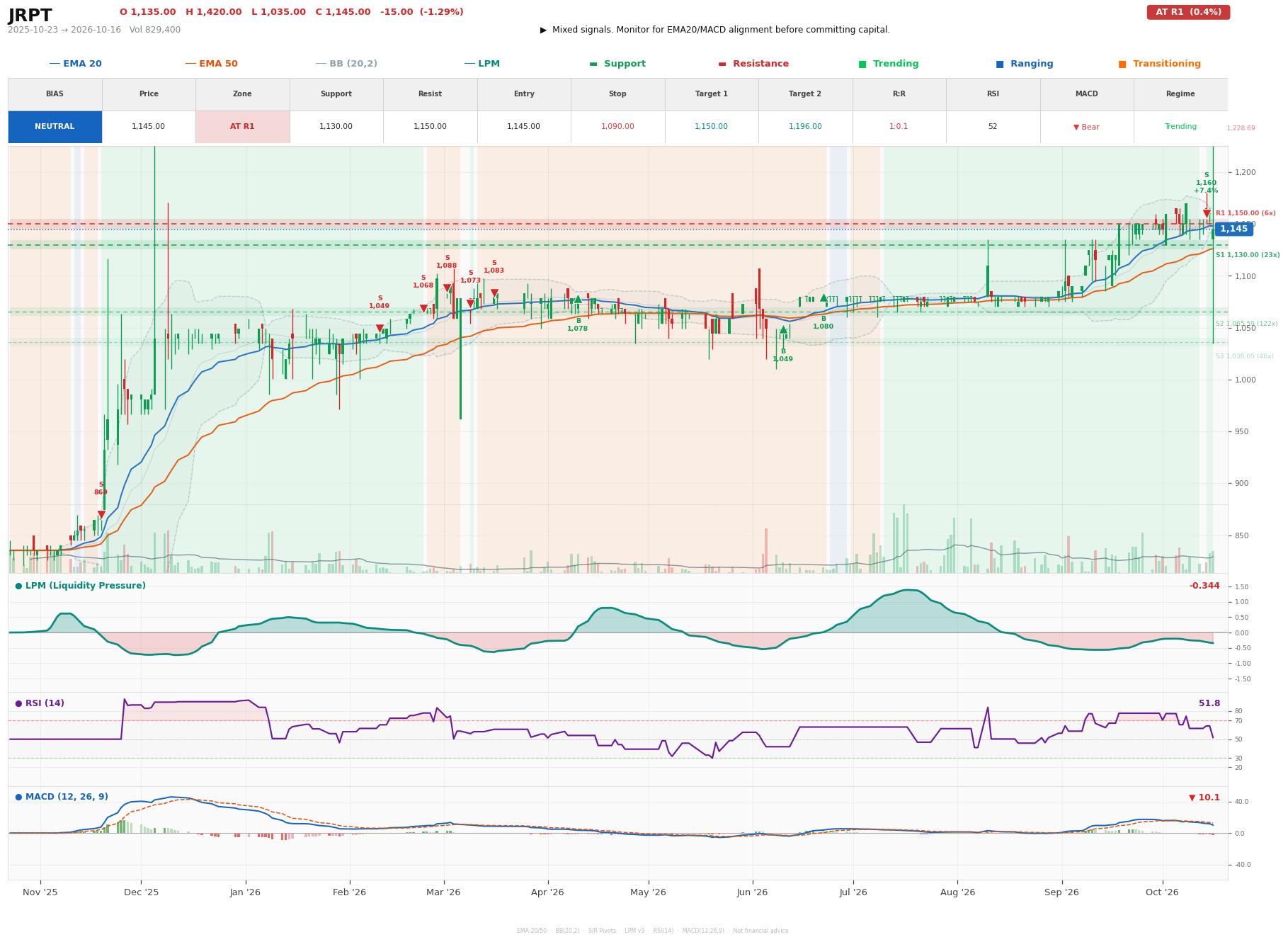
Task: Click the buy triangle labeled B 1,080
Action: click(x=823, y=297)
